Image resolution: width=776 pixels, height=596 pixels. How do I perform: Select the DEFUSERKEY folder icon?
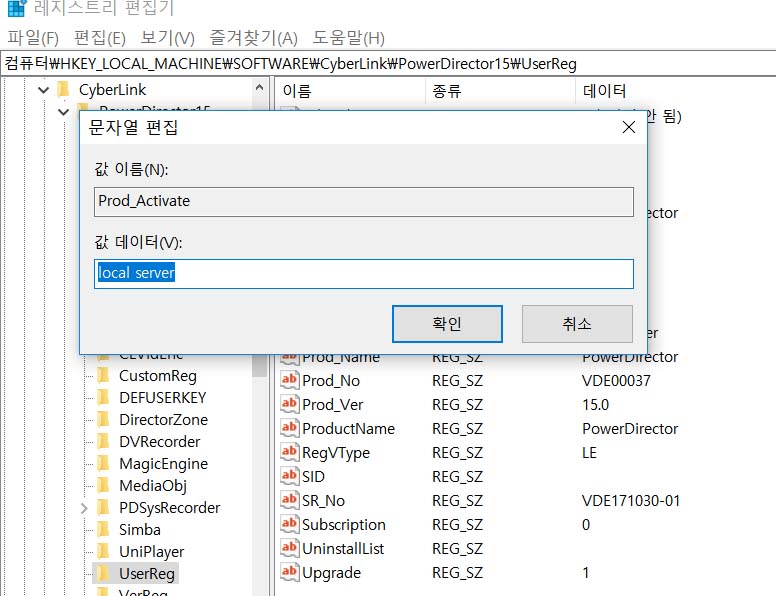pos(103,397)
